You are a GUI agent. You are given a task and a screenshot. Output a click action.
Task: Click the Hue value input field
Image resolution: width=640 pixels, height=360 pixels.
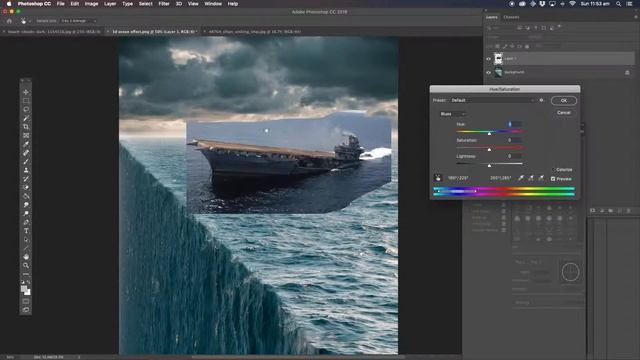pos(514,124)
